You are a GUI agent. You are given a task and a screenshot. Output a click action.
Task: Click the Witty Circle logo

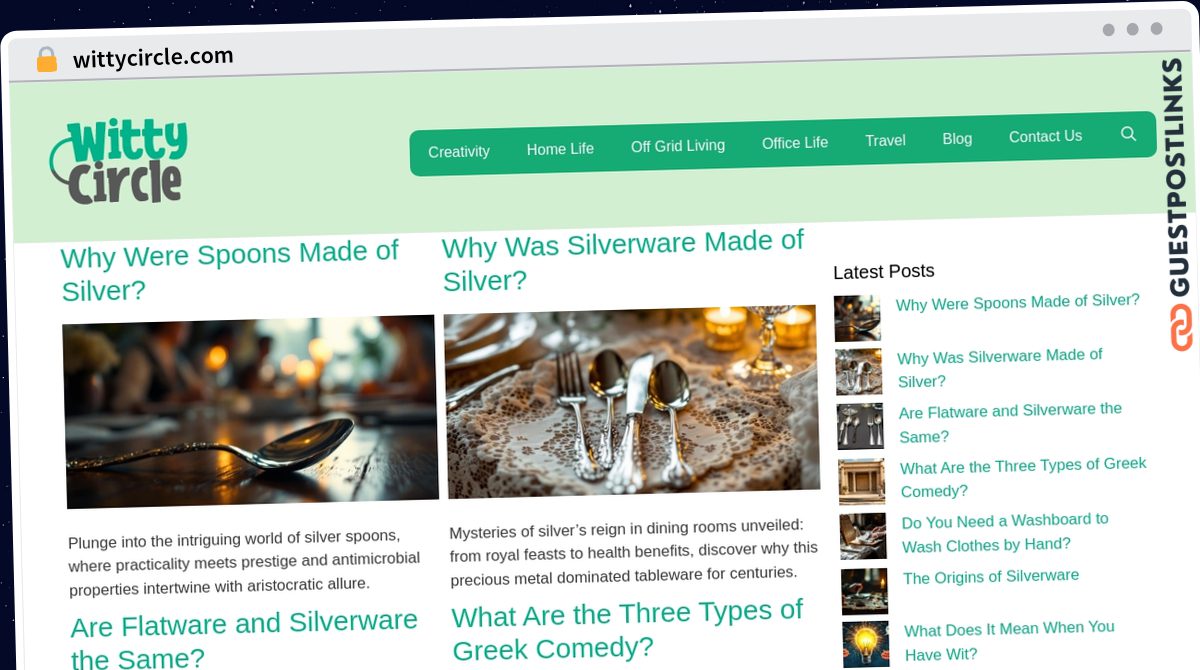click(119, 162)
